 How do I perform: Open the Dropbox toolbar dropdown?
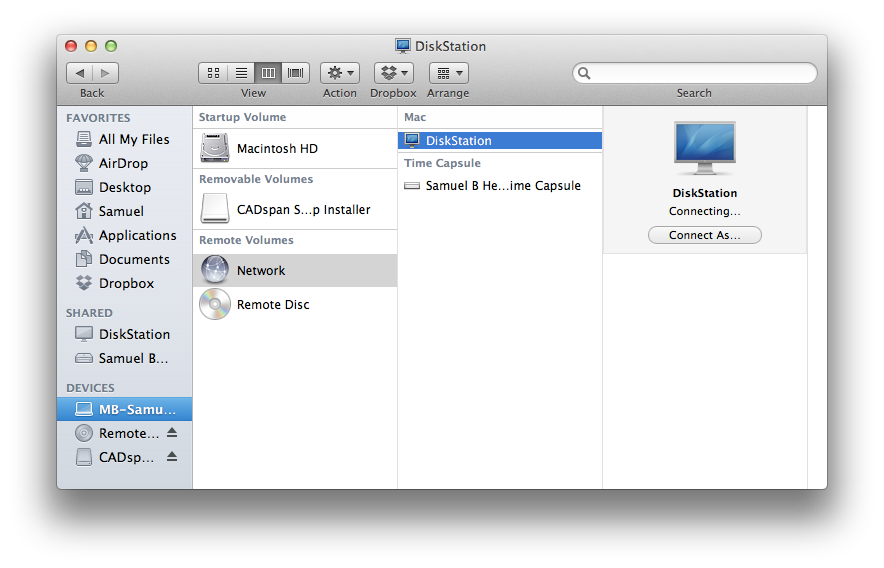click(394, 73)
